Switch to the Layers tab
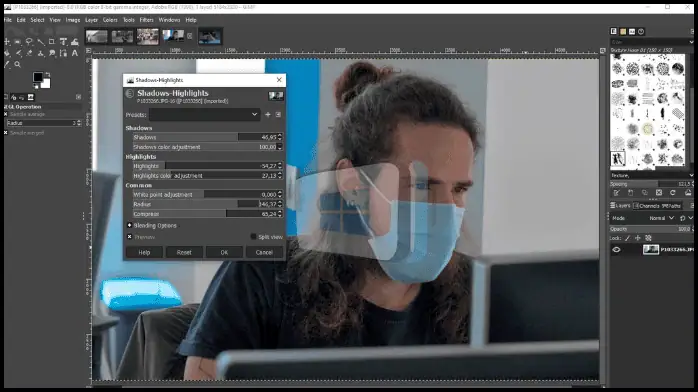698x392 pixels. click(x=620, y=206)
